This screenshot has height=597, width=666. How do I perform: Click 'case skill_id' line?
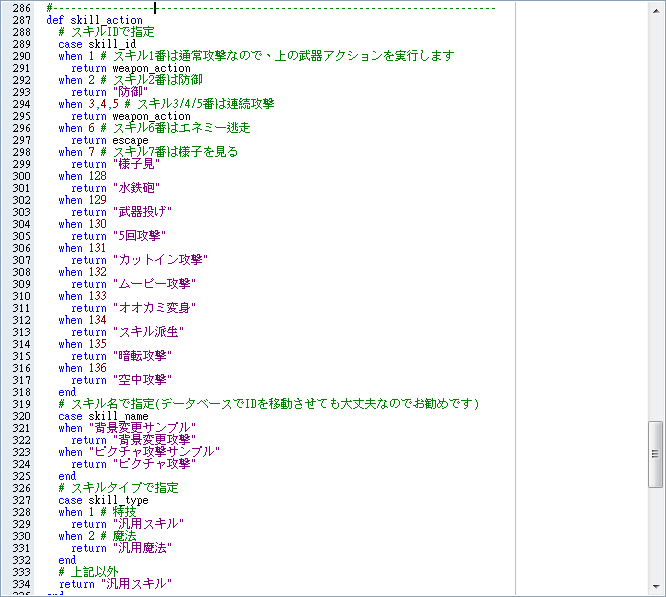97,44
